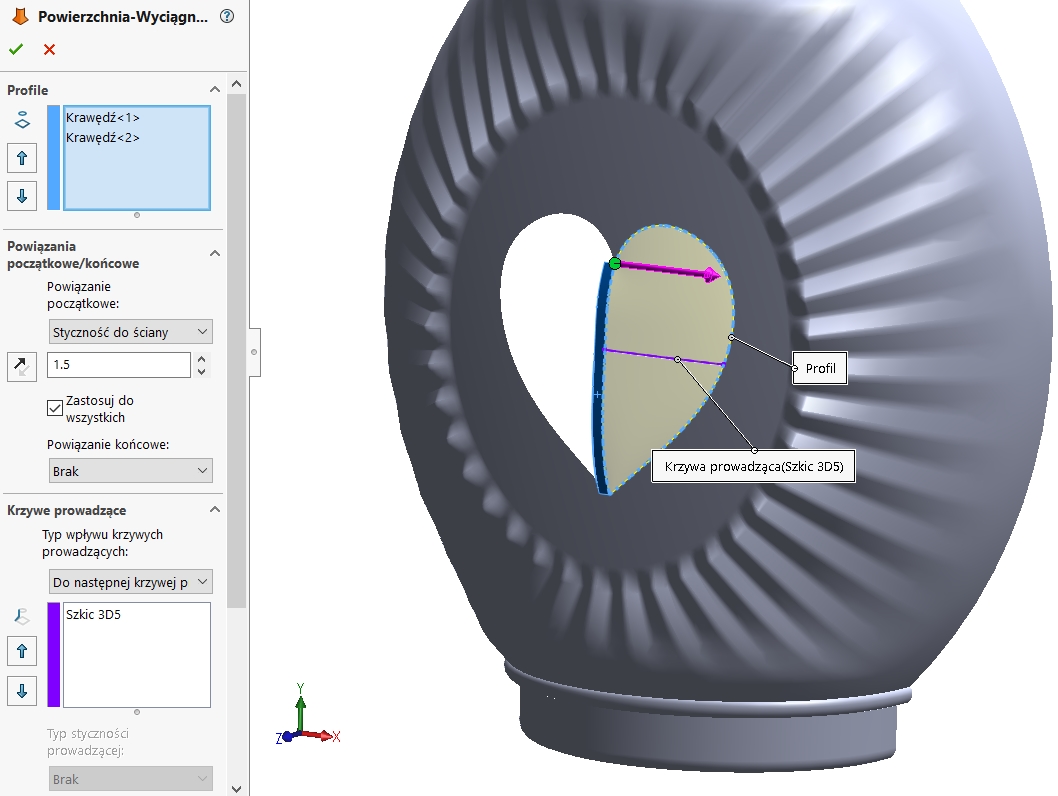The image size is (1058, 796).
Task: Click the property panel vertical scrollbar thumb
Action: 236,351
